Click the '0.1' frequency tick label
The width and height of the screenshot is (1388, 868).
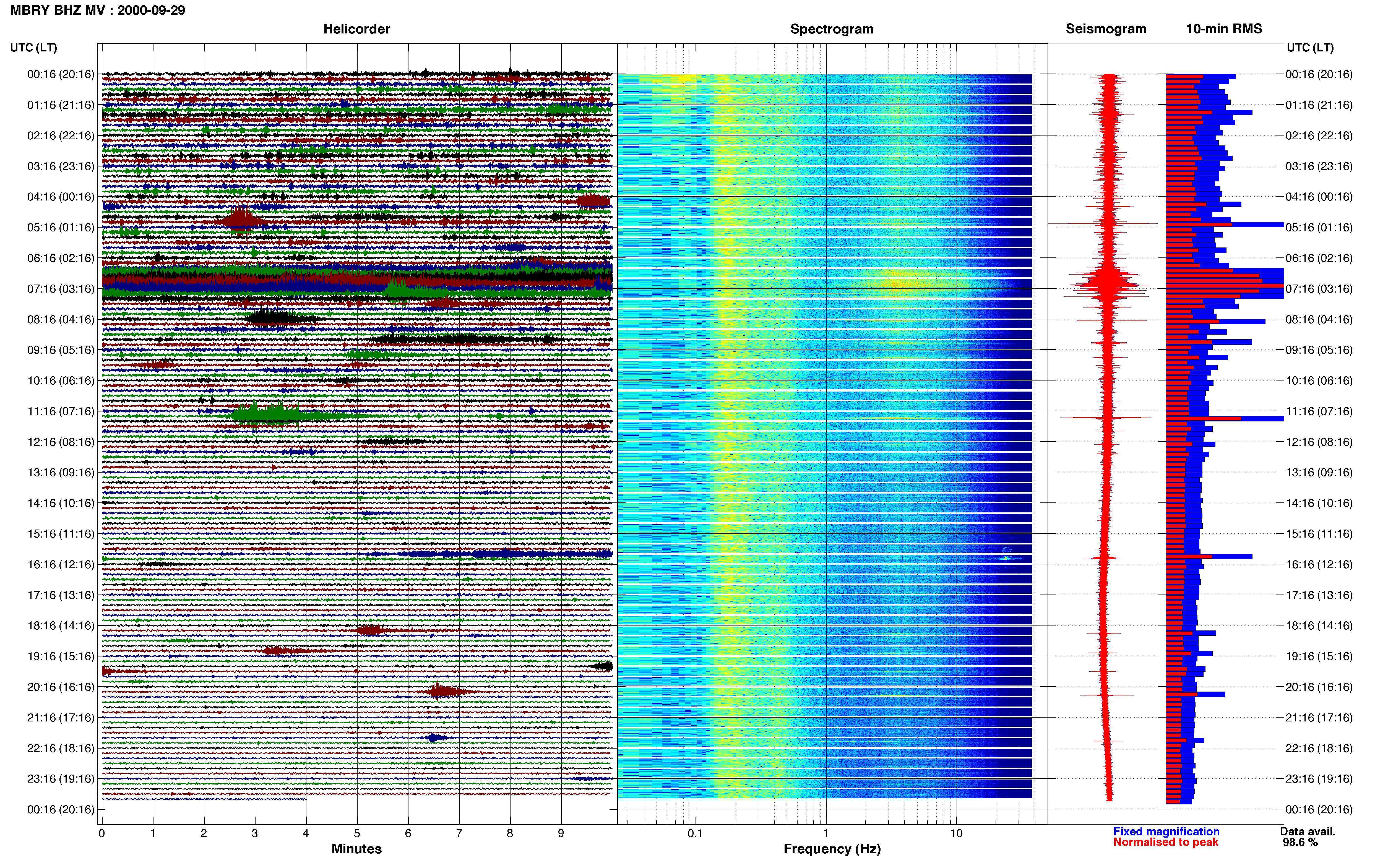click(695, 833)
